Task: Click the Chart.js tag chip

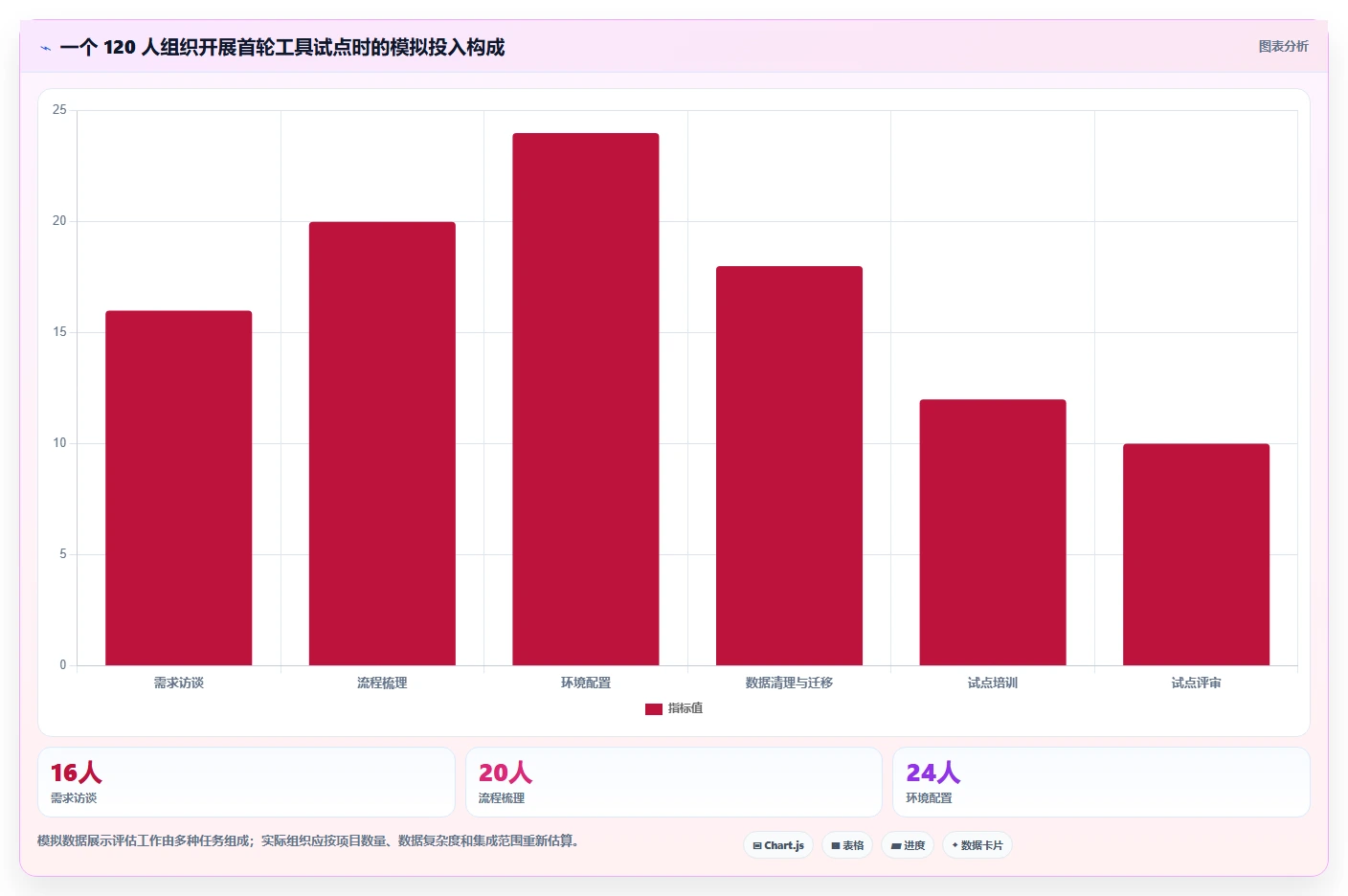Action: coord(778,845)
